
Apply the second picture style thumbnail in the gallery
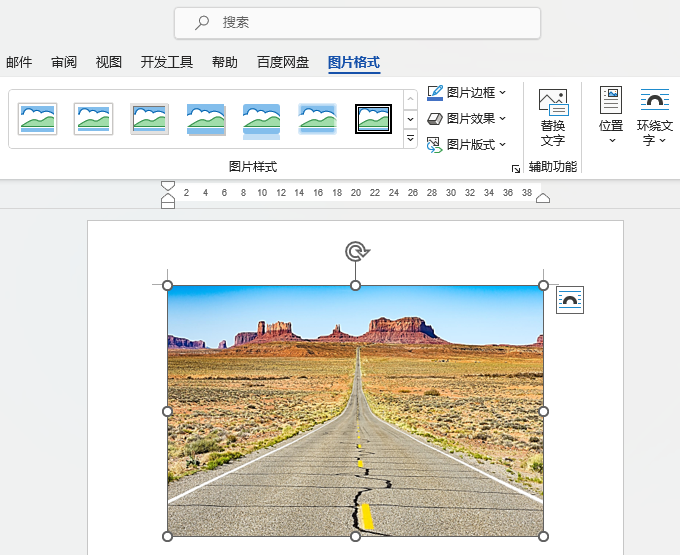93,119
